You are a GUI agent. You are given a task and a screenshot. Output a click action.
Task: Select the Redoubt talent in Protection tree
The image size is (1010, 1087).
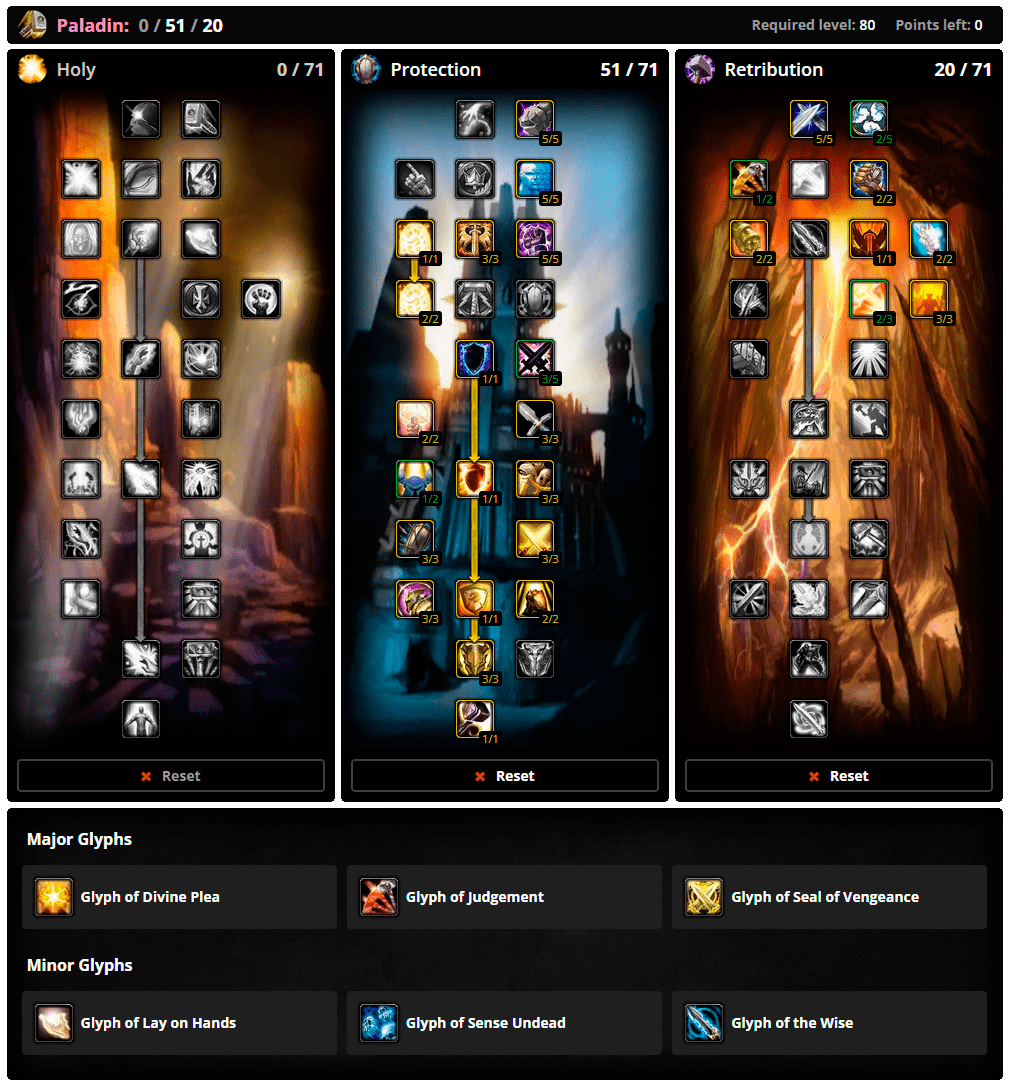point(415,539)
